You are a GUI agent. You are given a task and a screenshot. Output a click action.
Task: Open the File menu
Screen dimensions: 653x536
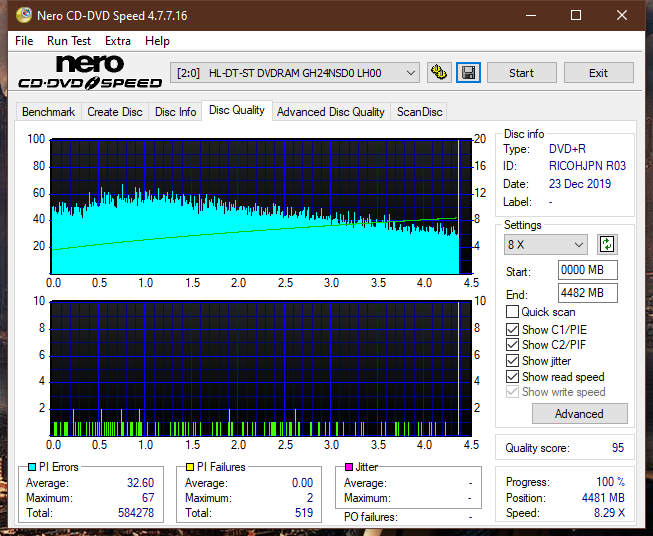coord(24,41)
